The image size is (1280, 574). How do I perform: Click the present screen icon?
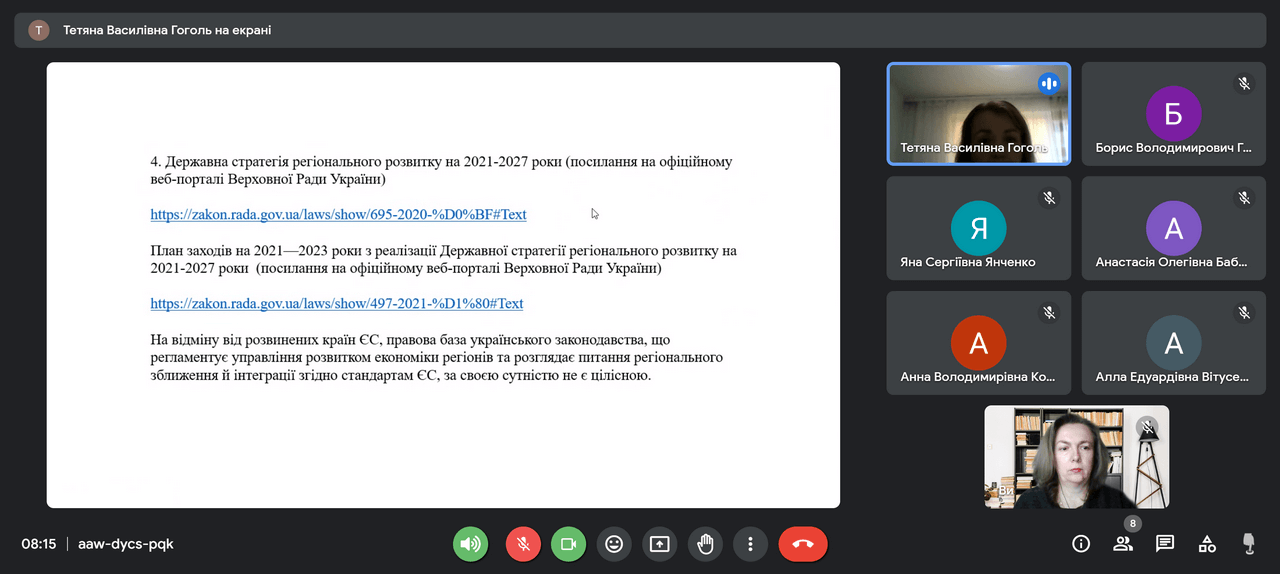click(x=659, y=544)
